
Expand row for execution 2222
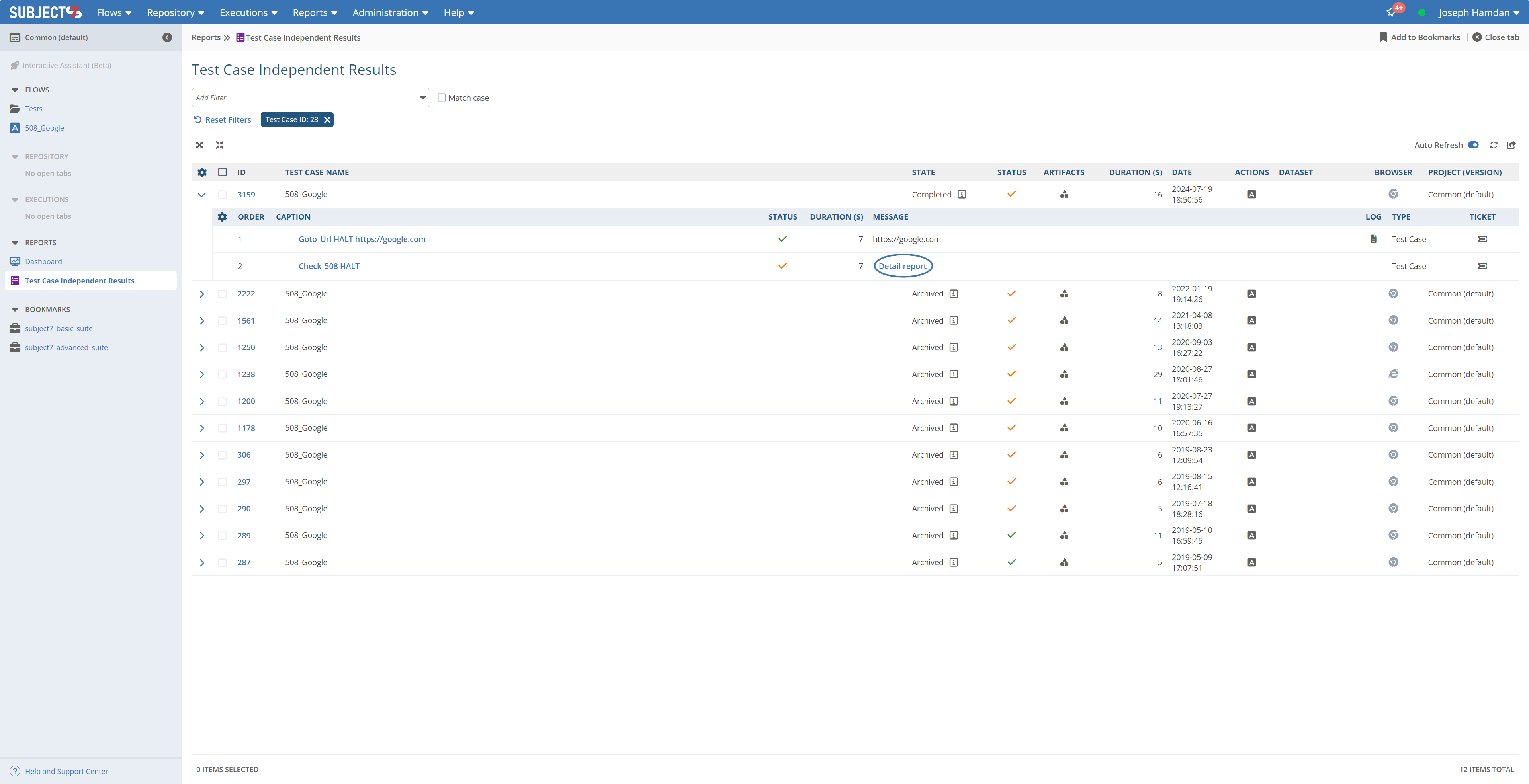pos(202,294)
